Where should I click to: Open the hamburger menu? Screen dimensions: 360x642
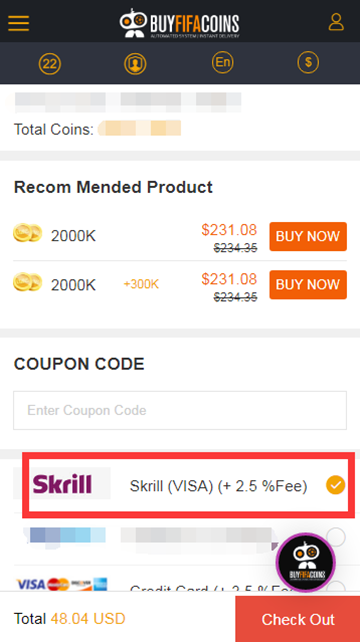click(18, 23)
